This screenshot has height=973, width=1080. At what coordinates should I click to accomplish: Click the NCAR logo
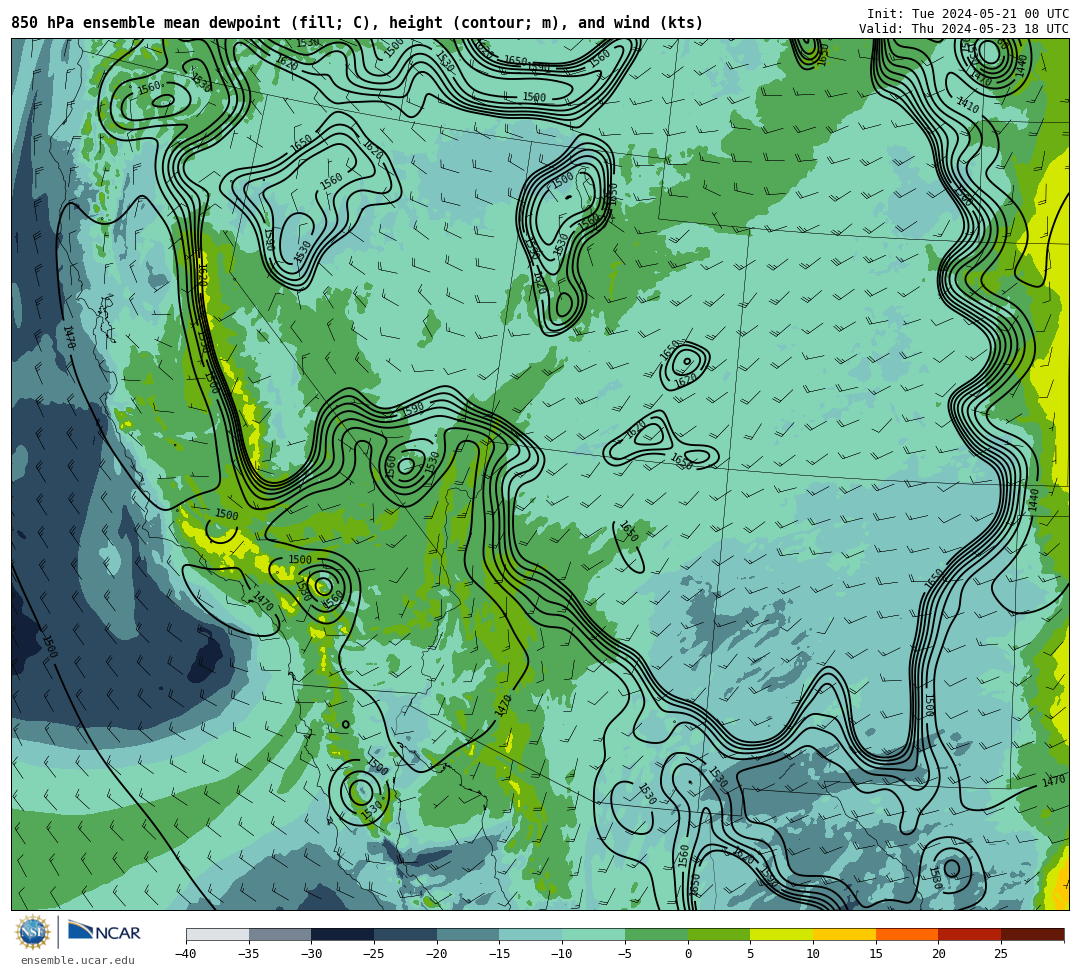click(104, 932)
